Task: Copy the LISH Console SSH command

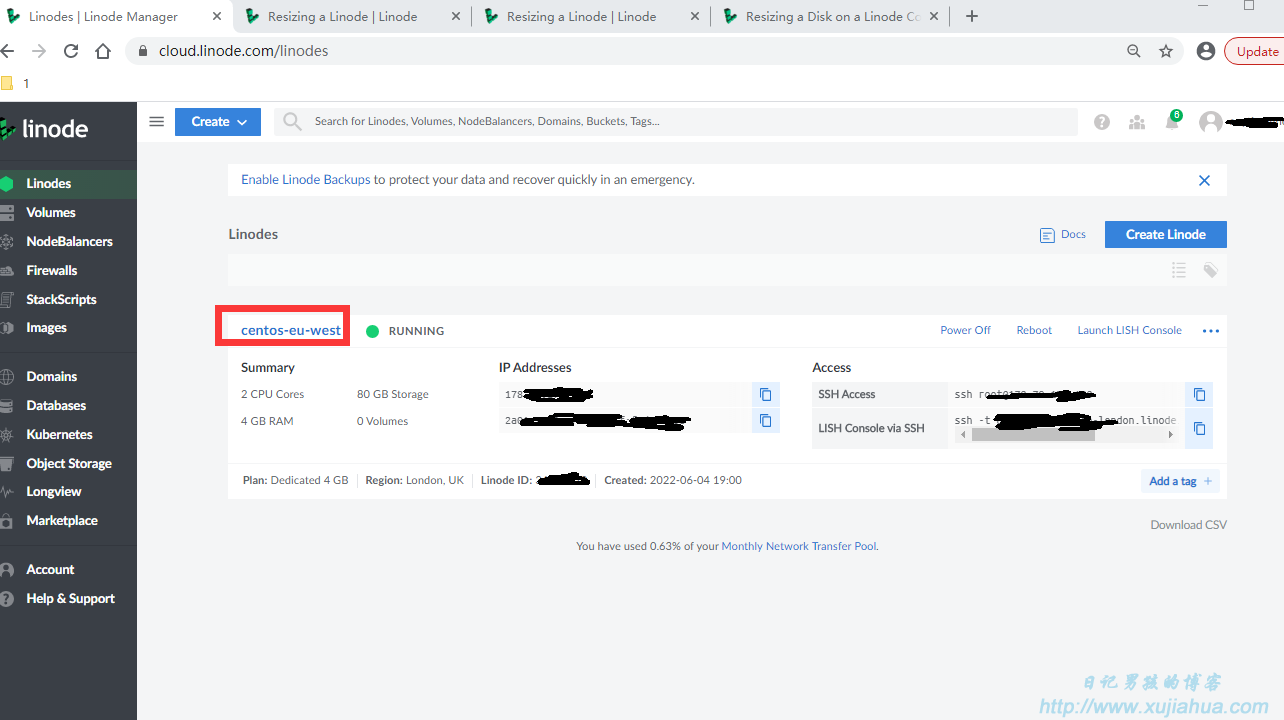Action: pyautogui.click(x=1199, y=428)
